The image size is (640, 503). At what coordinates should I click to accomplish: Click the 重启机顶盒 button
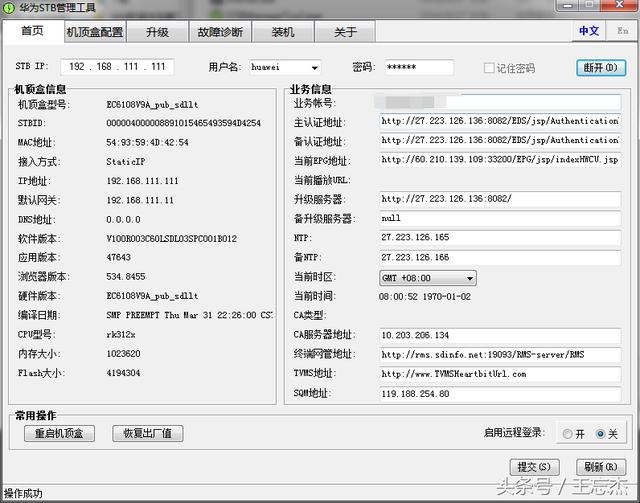point(60,433)
